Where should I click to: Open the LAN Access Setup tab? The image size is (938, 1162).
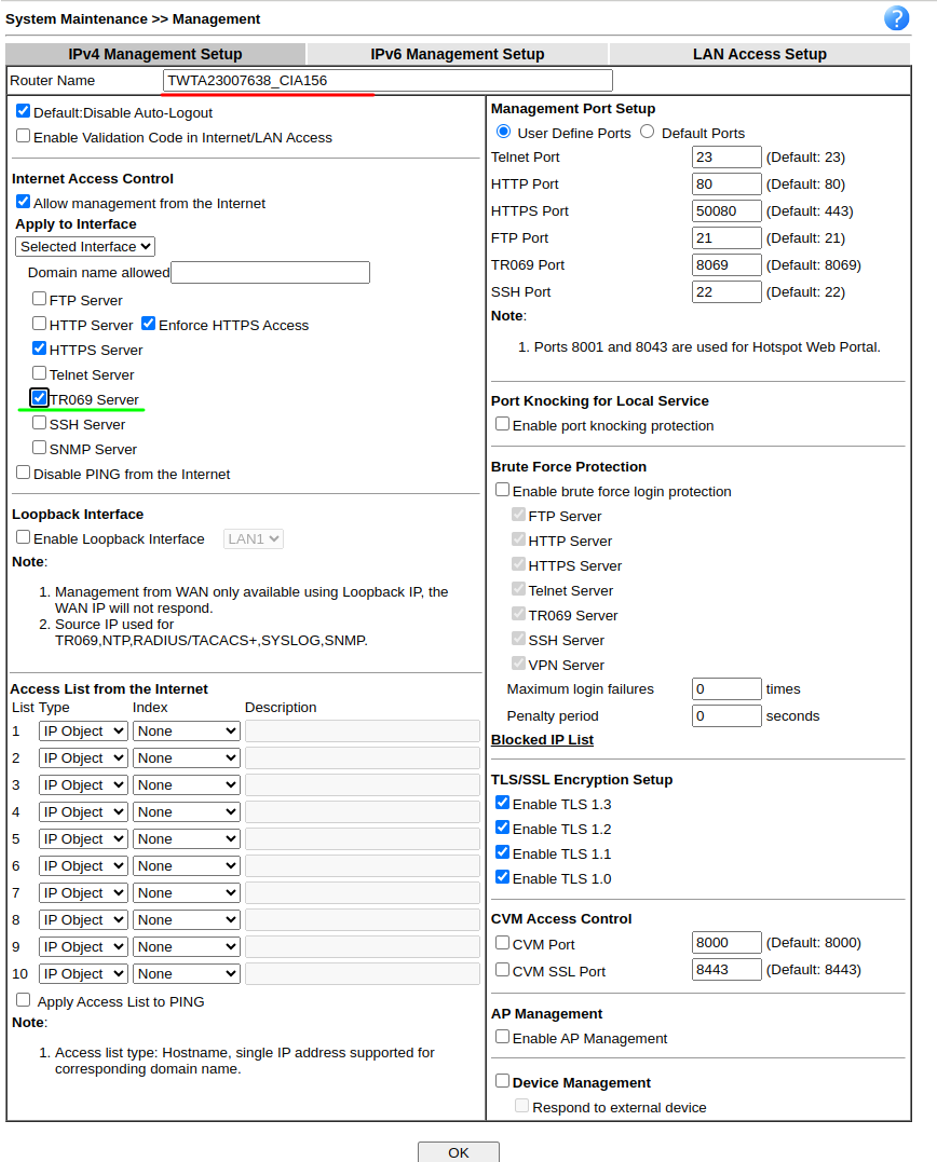pos(759,54)
